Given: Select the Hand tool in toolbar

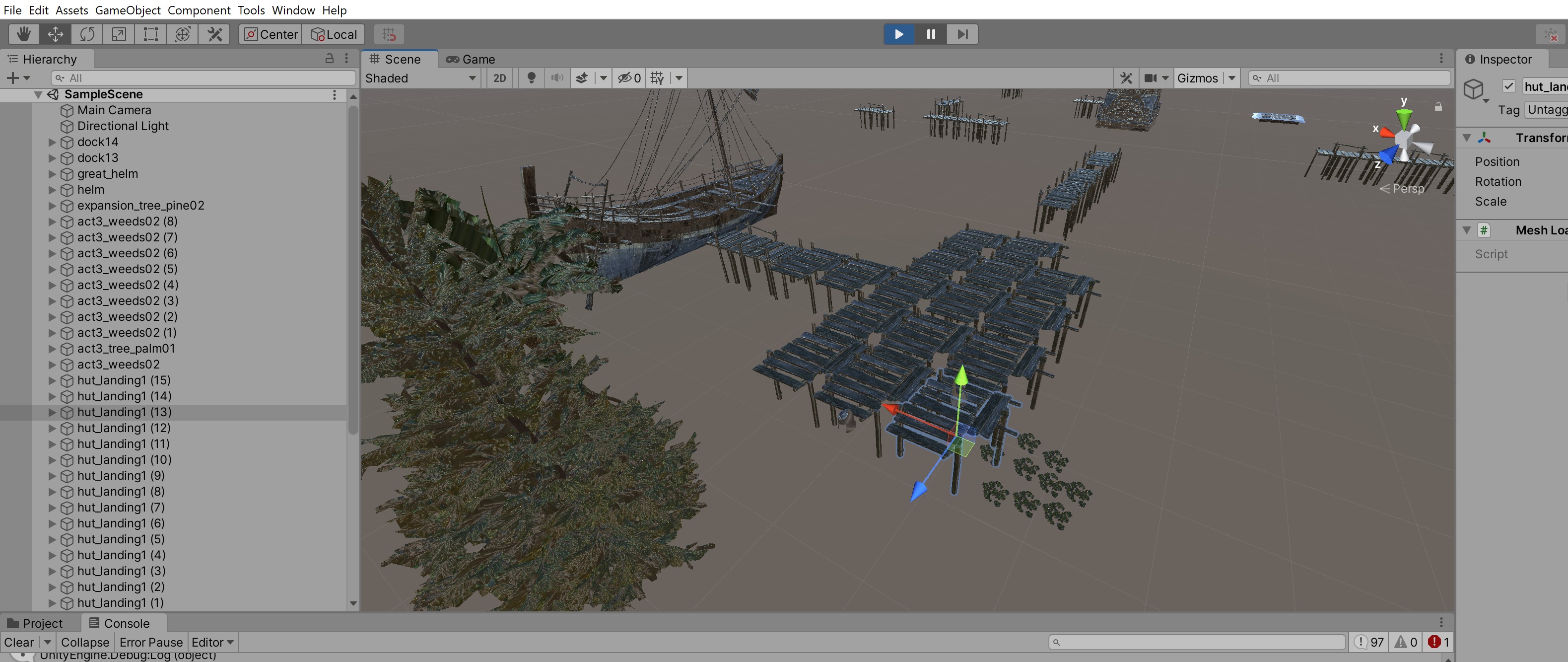Looking at the screenshot, I should [x=24, y=34].
